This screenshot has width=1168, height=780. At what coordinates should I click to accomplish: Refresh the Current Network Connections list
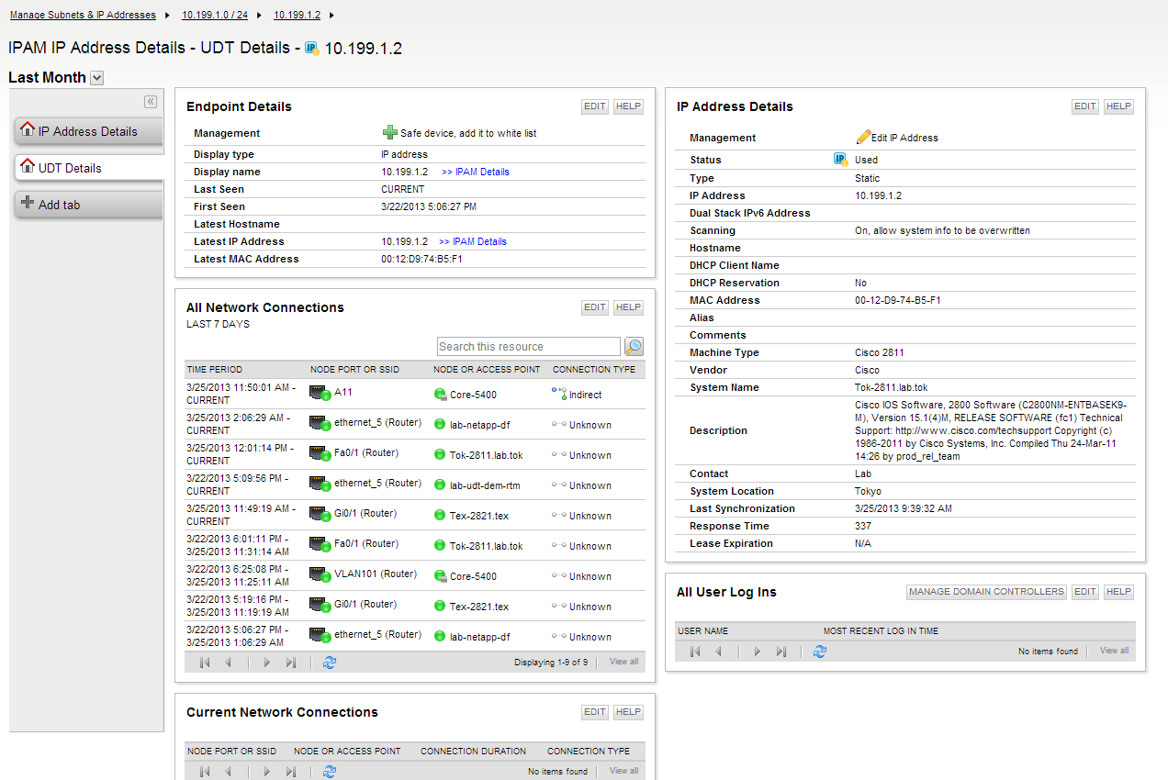pyautogui.click(x=329, y=772)
